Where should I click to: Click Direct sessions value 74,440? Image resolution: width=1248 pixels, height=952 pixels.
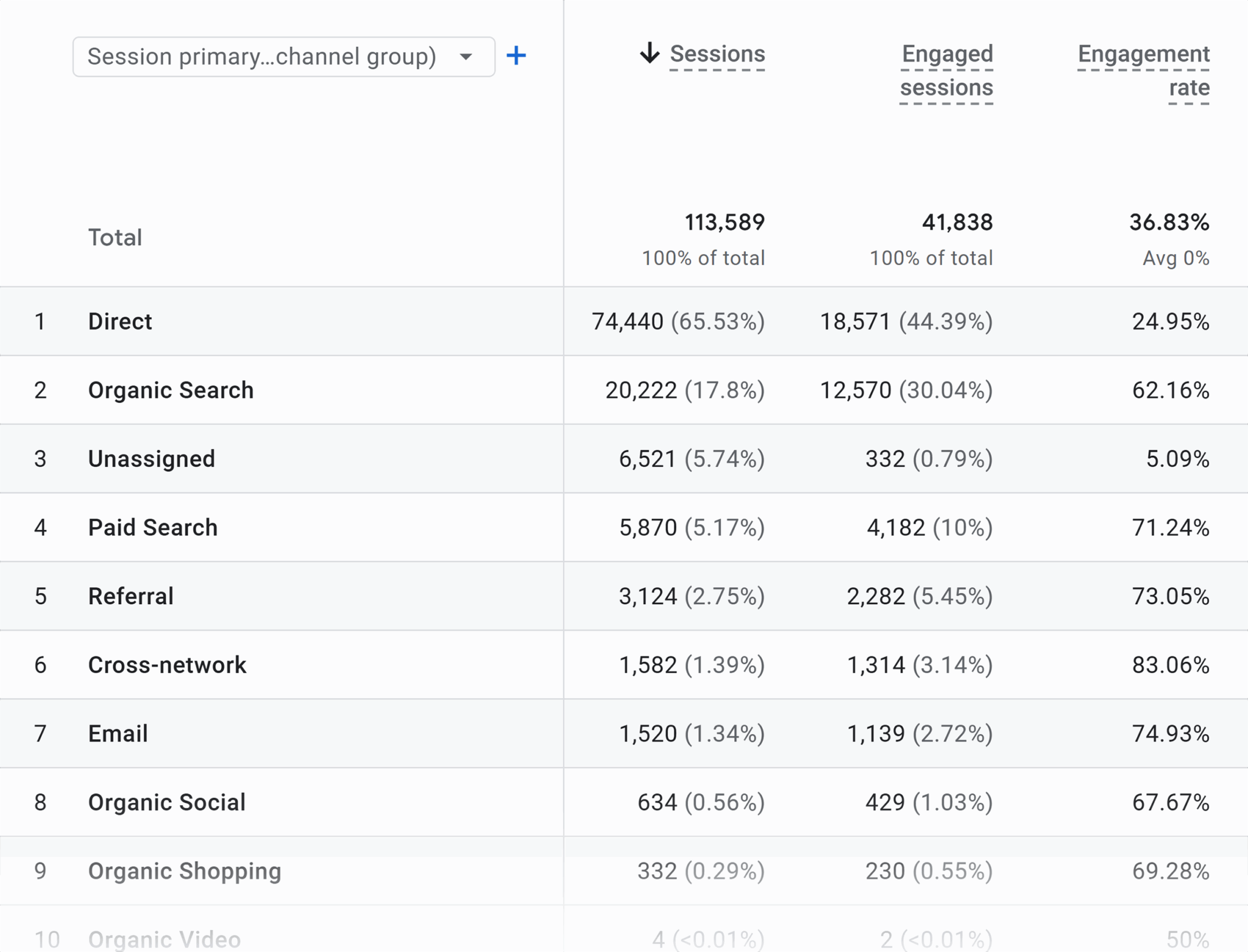click(628, 321)
